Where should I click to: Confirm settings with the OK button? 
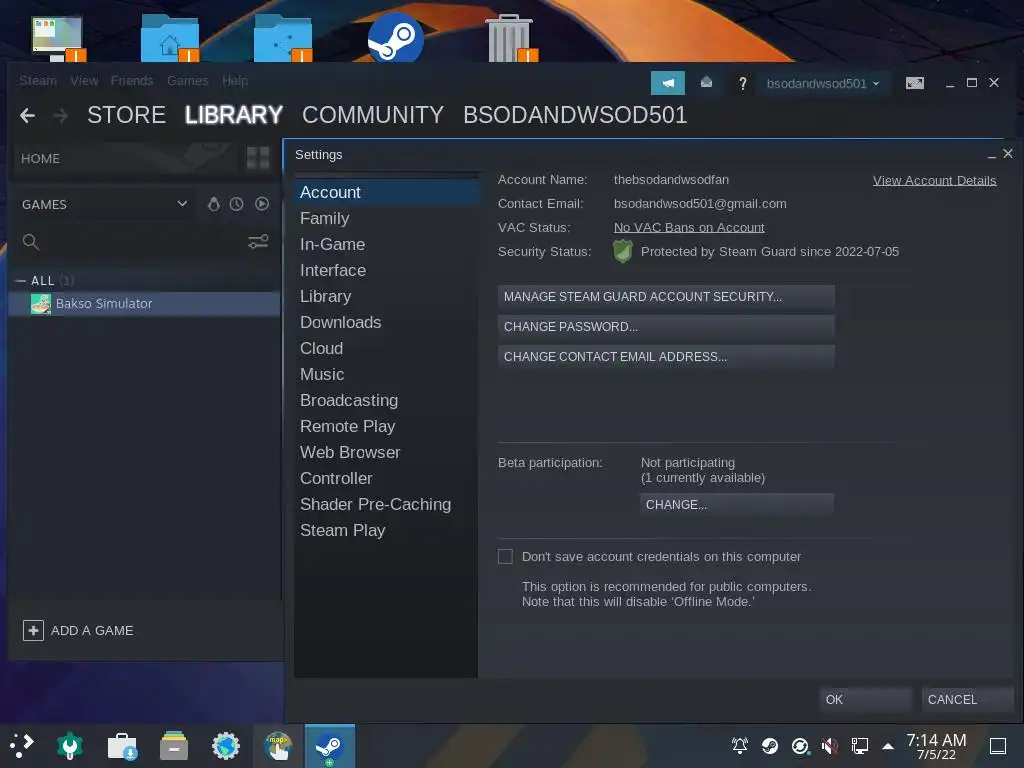[865, 699]
